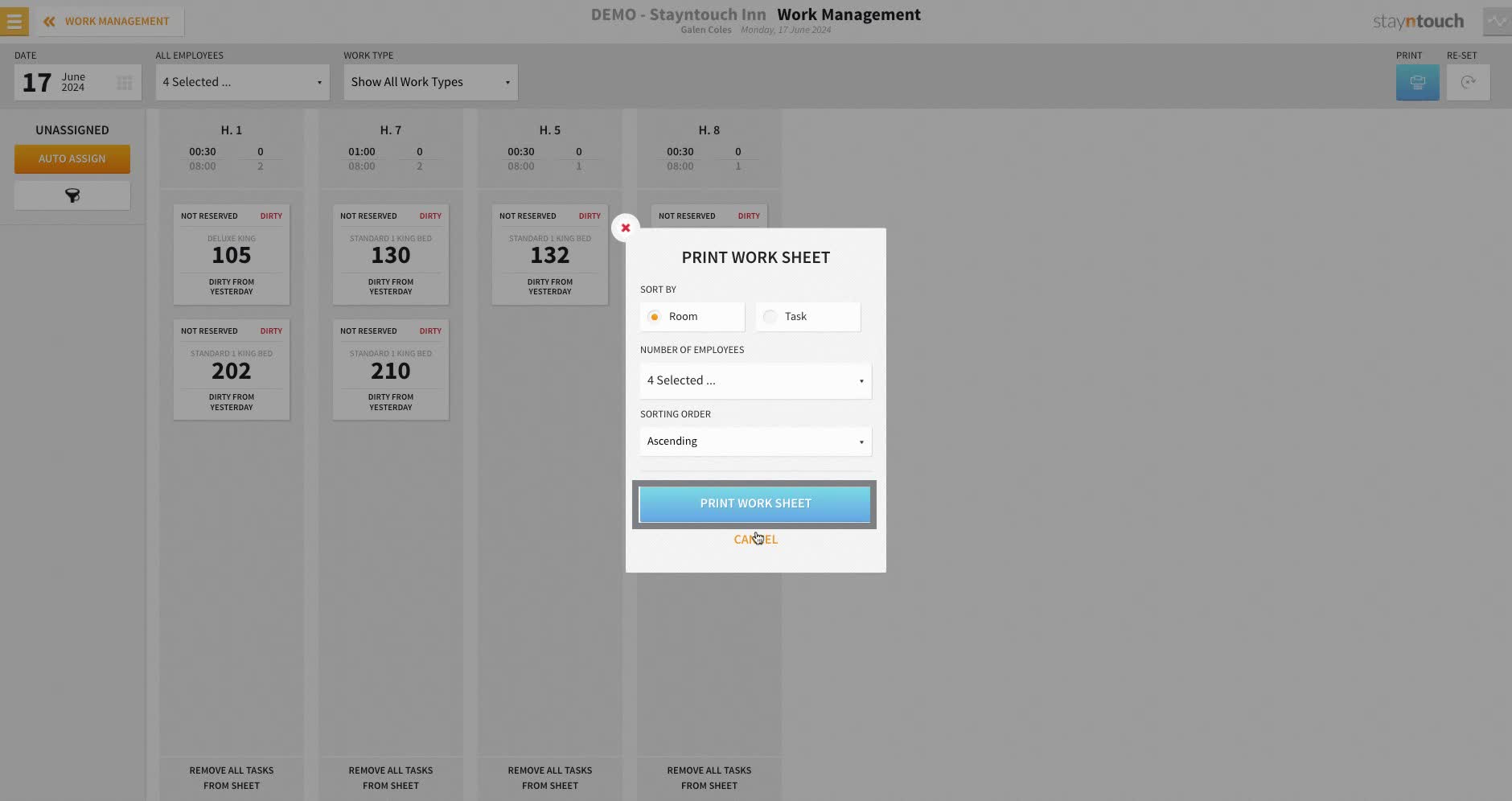Open the hamburger main menu

point(14,22)
